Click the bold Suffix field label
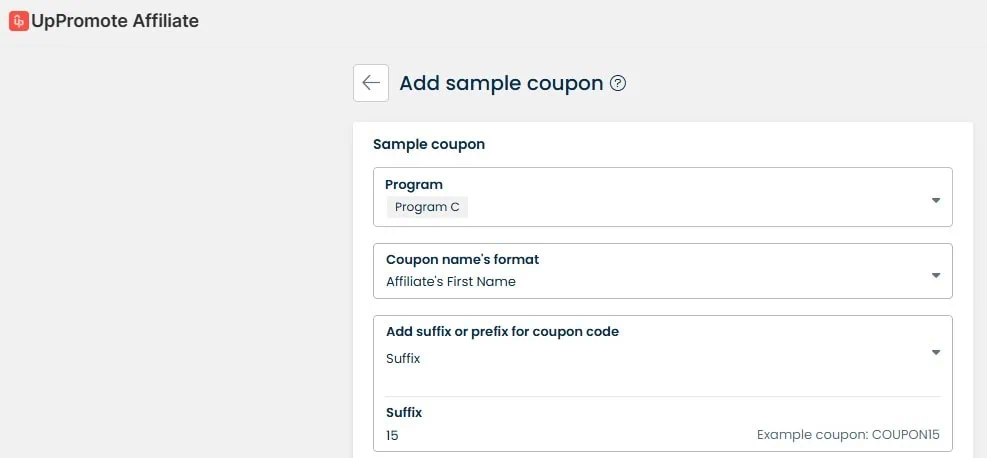The height and width of the screenshot is (458, 987). (x=404, y=412)
